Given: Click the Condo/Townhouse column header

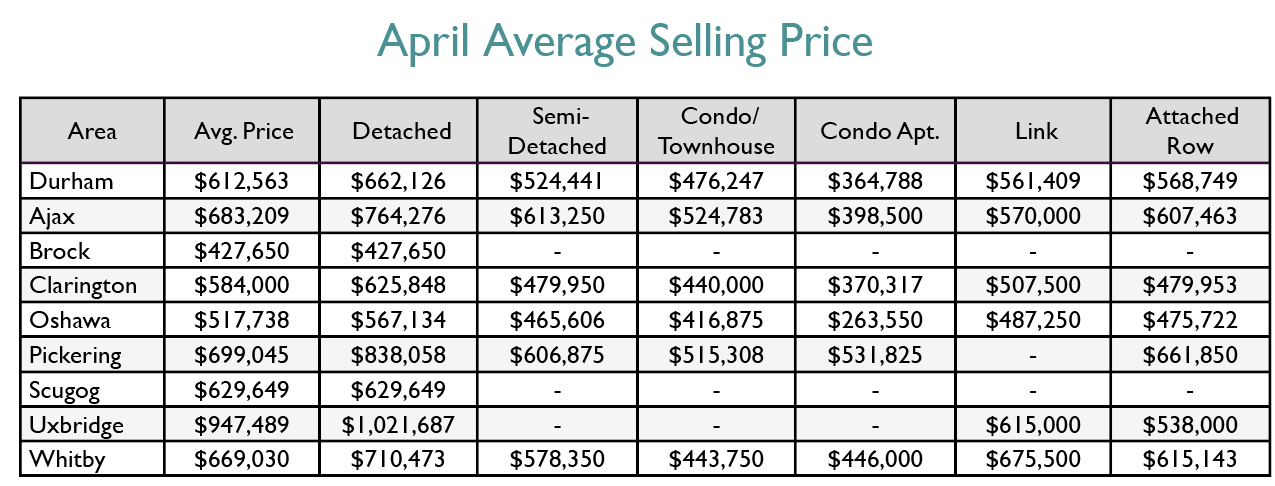Looking at the screenshot, I should tap(715, 131).
